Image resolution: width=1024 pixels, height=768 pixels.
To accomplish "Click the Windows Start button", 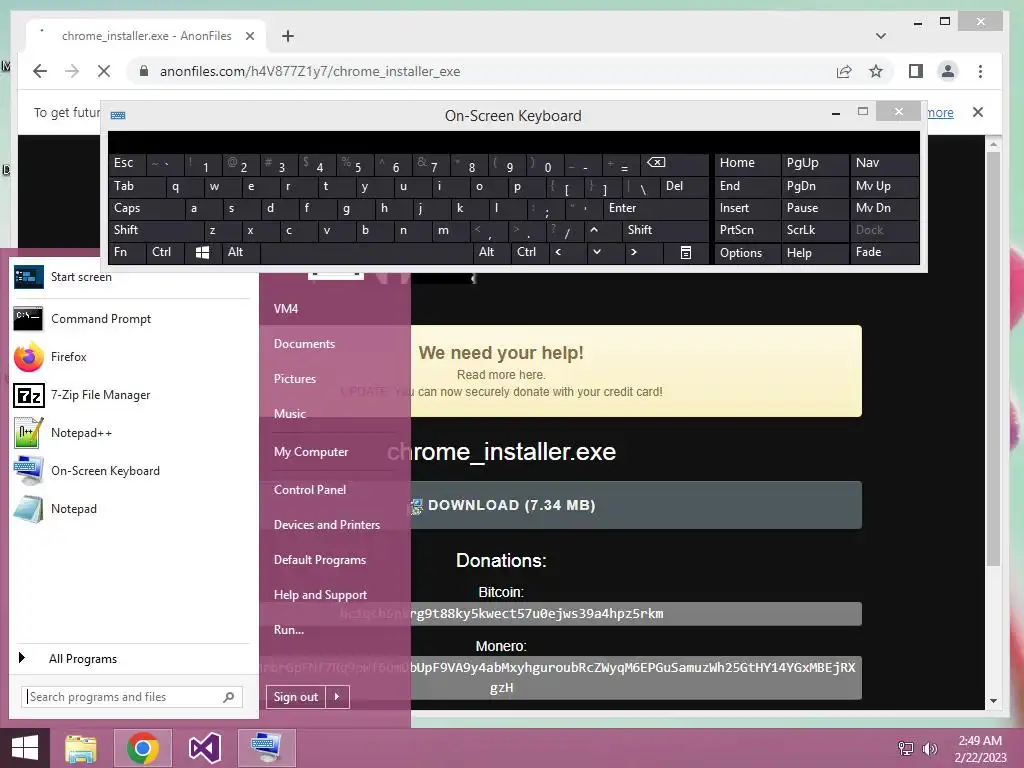I will [x=25, y=748].
